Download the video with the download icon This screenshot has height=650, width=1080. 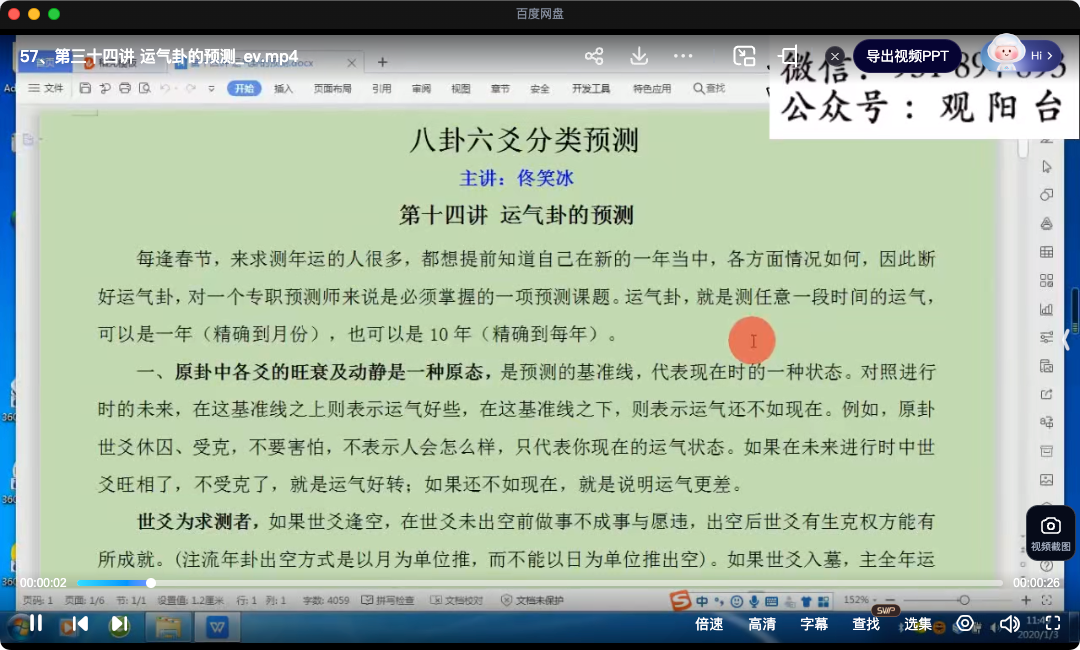(639, 56)
